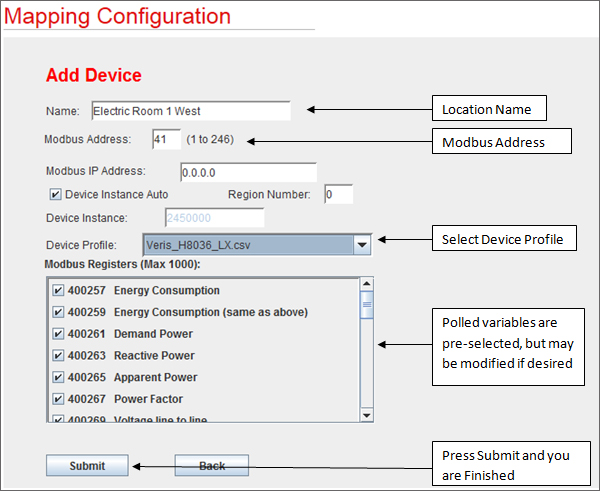The width and height of the screenshot is (600, 491).
Task: Toggle the 400267 Power Factor checkbox
Action: [58, 400]
